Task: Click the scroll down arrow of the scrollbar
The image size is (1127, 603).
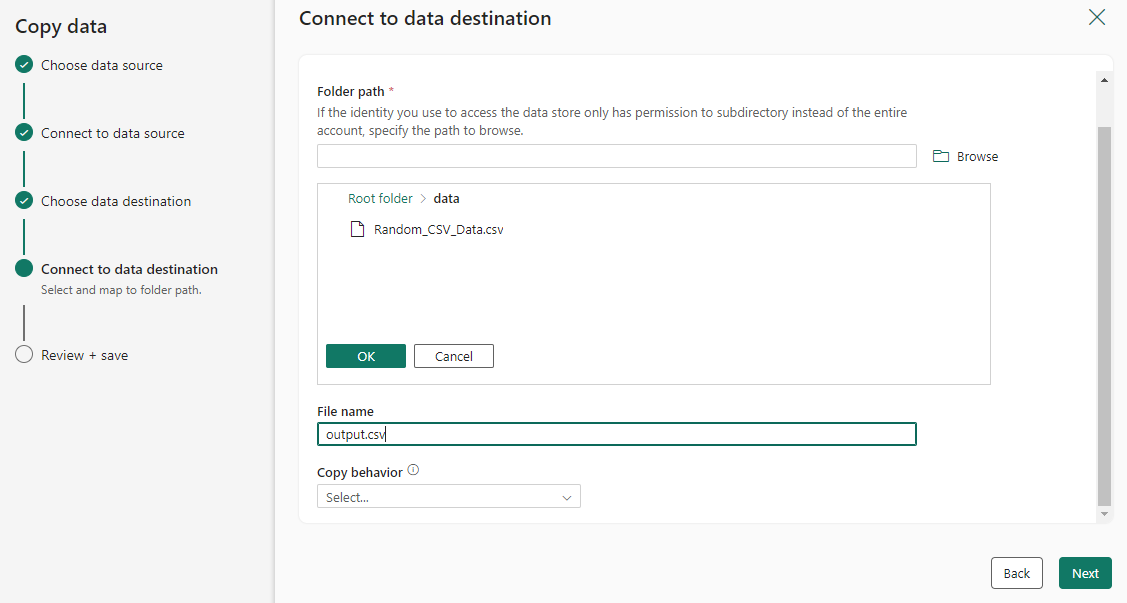Action: (x=1104, y=514)
